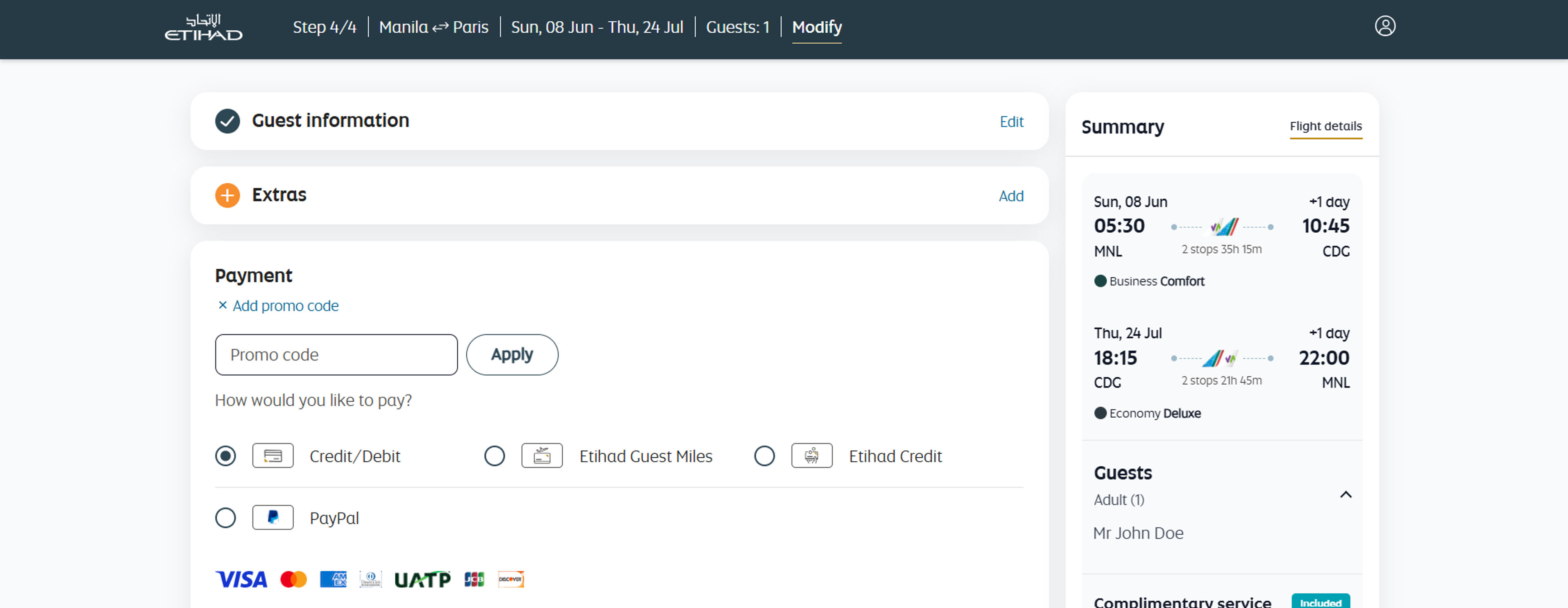Screen dimensions: 1568x608
Task: Click the Etihad Credit icon
Action: 811,456
